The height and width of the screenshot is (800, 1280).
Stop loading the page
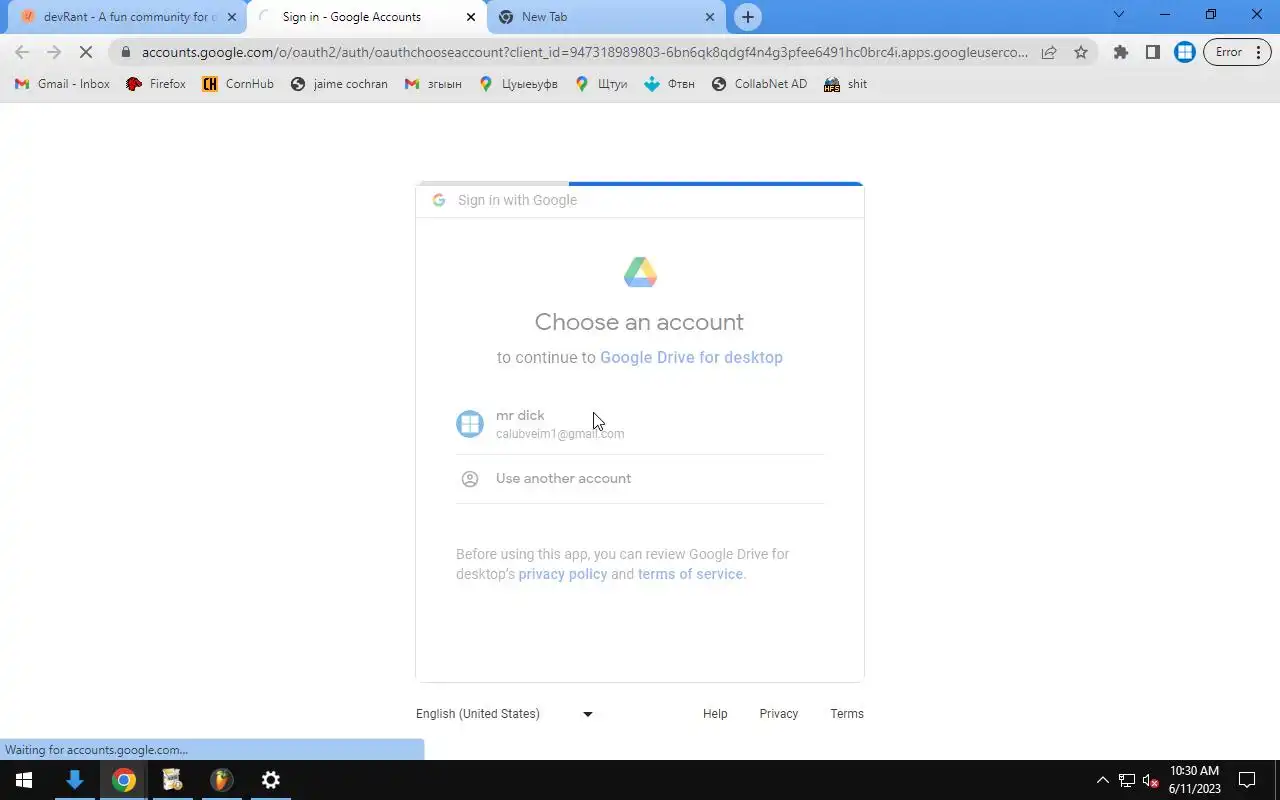click(x=86, y=52)
